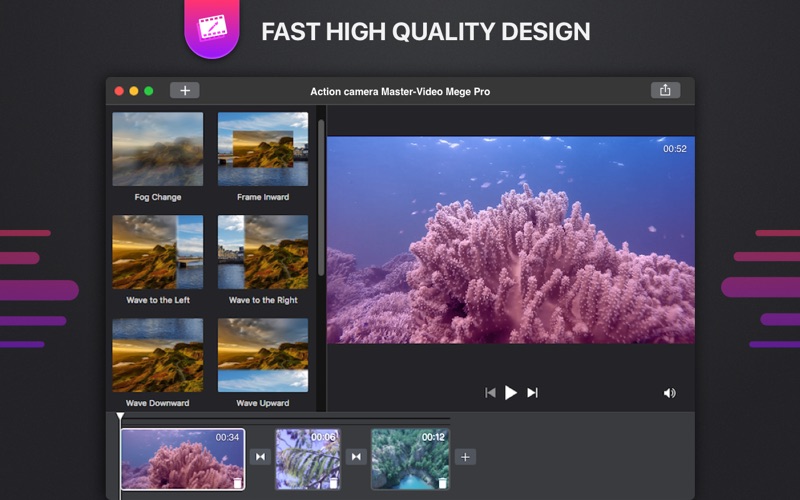
Task: Click the video preview area
Action: 510,240
